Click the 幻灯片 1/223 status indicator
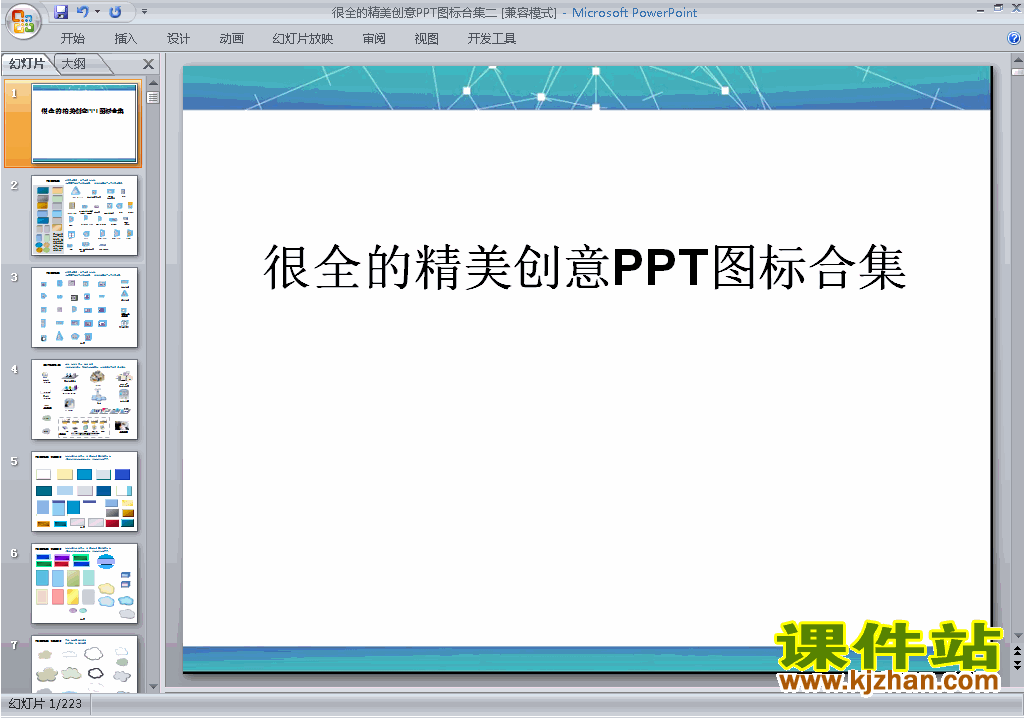Viewport: 1024px width, 718px height. click(x=45, y=704)
